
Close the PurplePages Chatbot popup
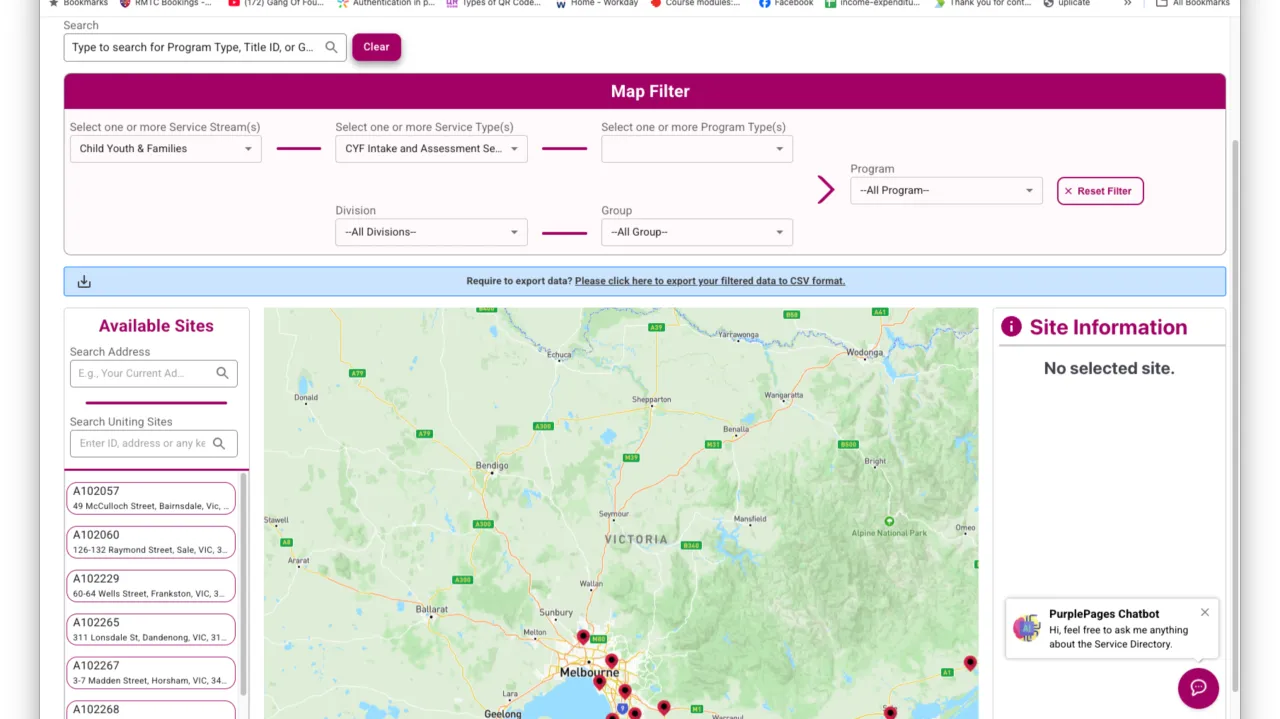click(1205, 612)
